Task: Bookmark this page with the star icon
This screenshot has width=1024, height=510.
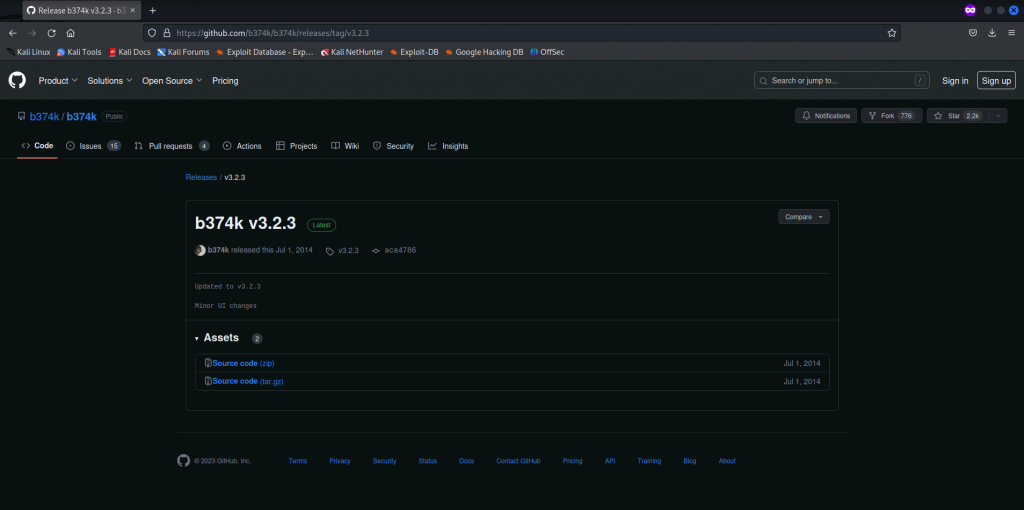Action: [x=891, y=33]
